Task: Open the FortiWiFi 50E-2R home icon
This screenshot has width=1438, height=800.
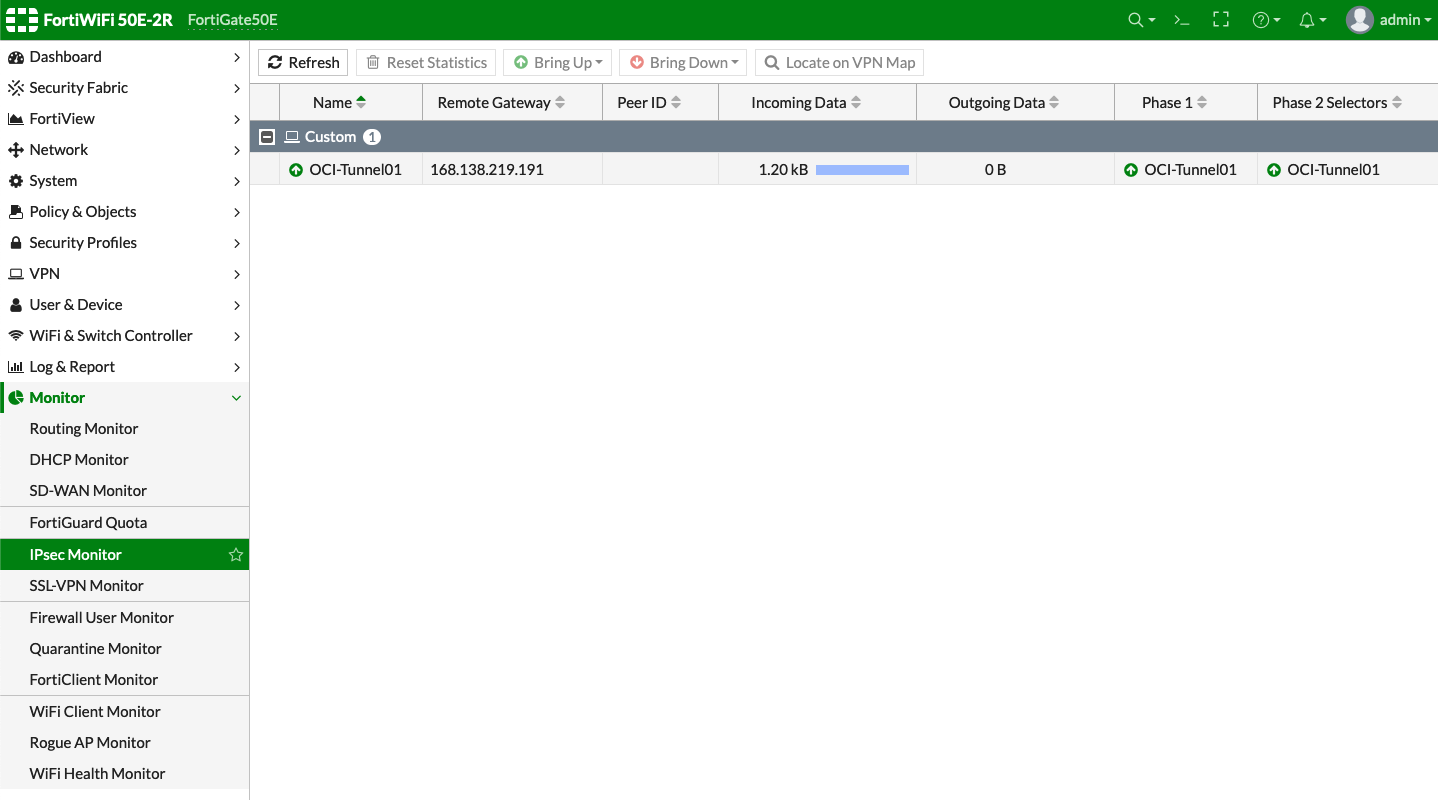Action: click(21, 19)
